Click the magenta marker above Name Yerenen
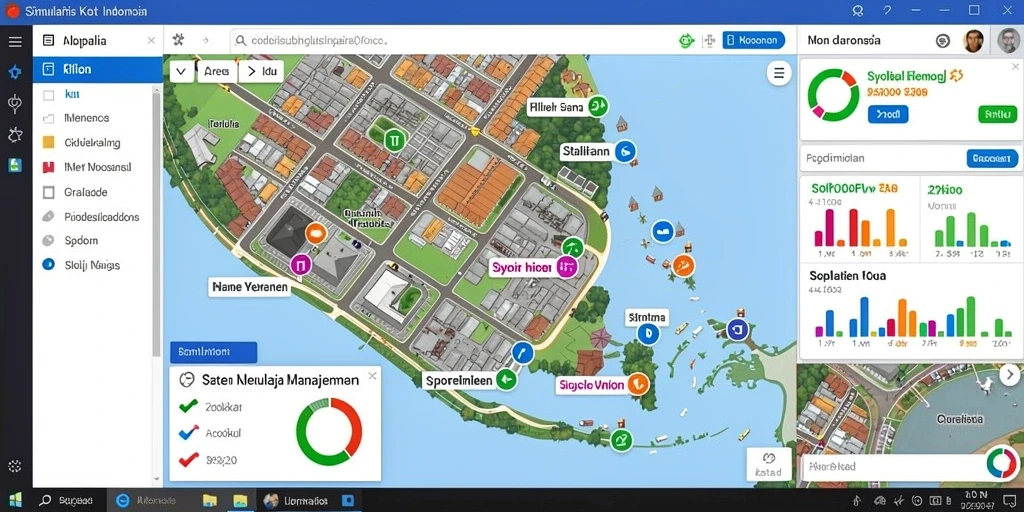This screenshot has width=1024, height=512. pyautogui.click(x=300, y=264)
